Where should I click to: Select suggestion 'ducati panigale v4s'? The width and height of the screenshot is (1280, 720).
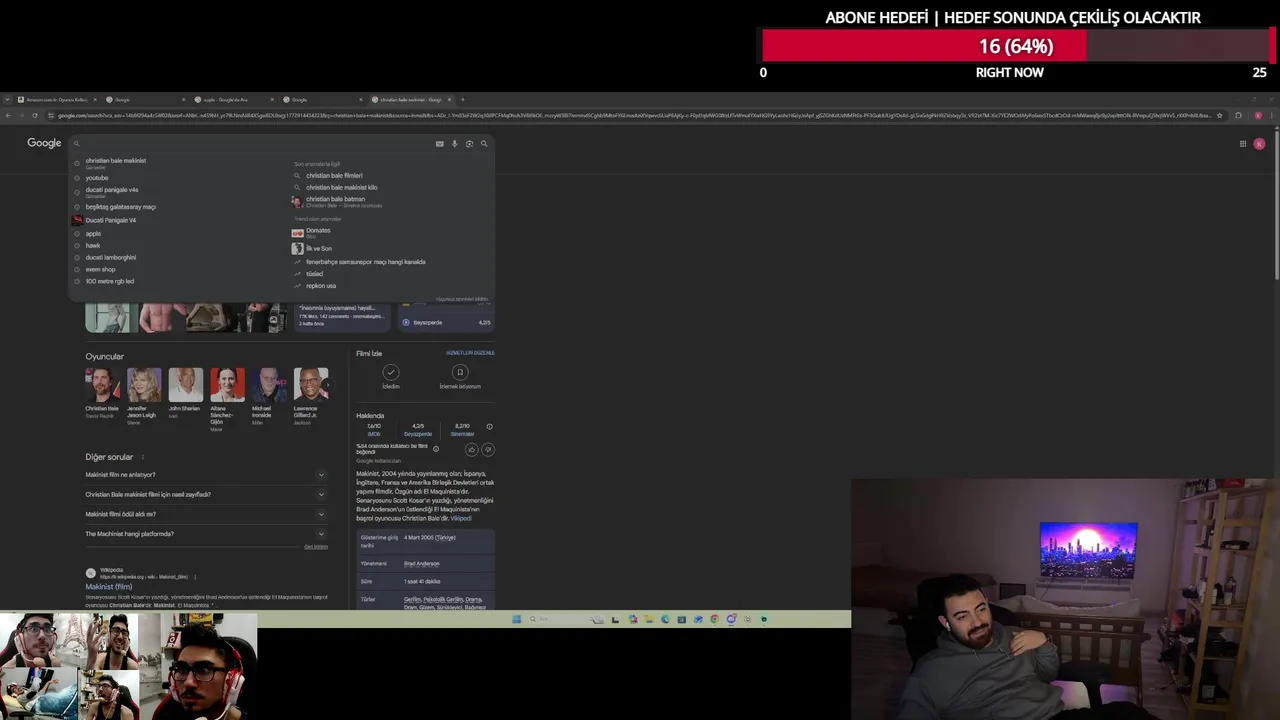pos(112,190)
